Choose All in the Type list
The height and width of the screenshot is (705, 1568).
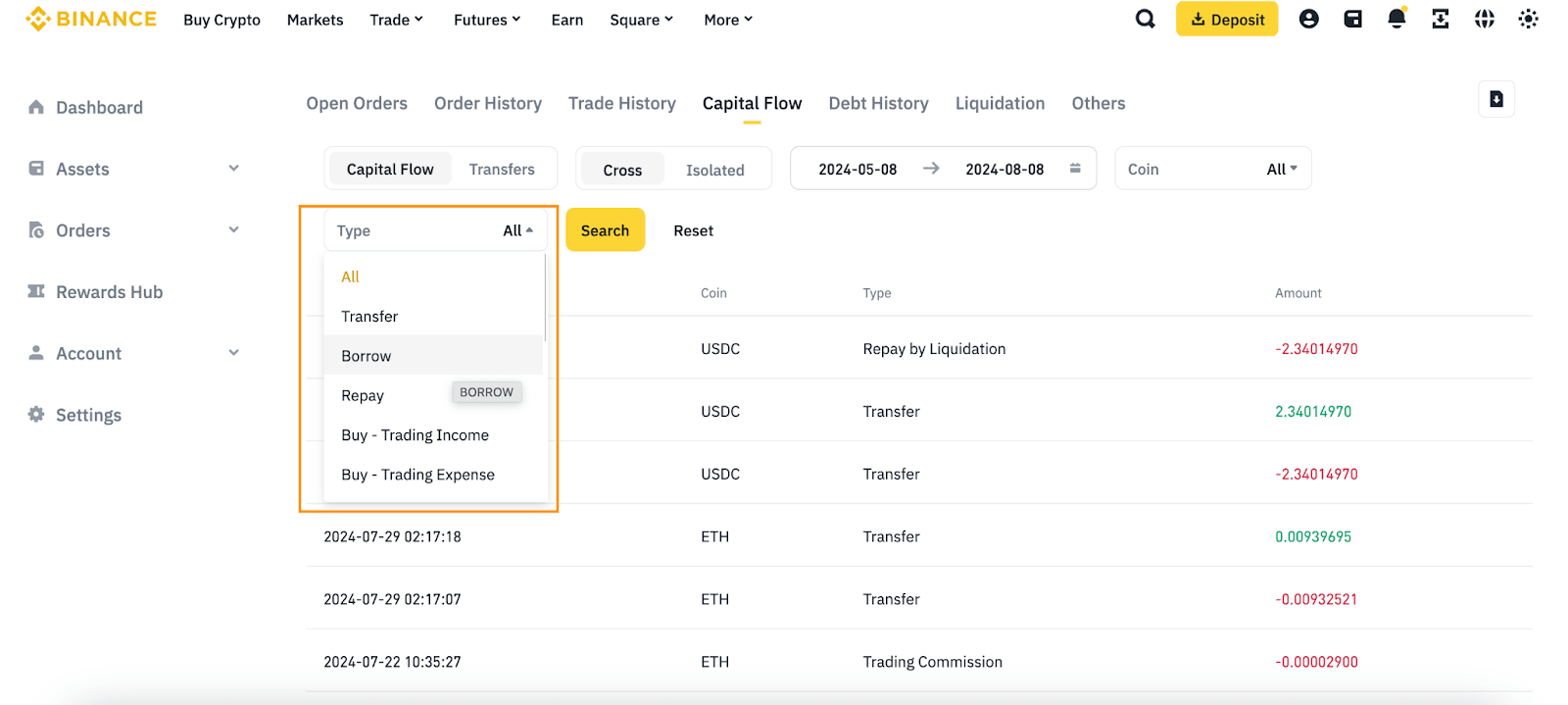(433, 277)
